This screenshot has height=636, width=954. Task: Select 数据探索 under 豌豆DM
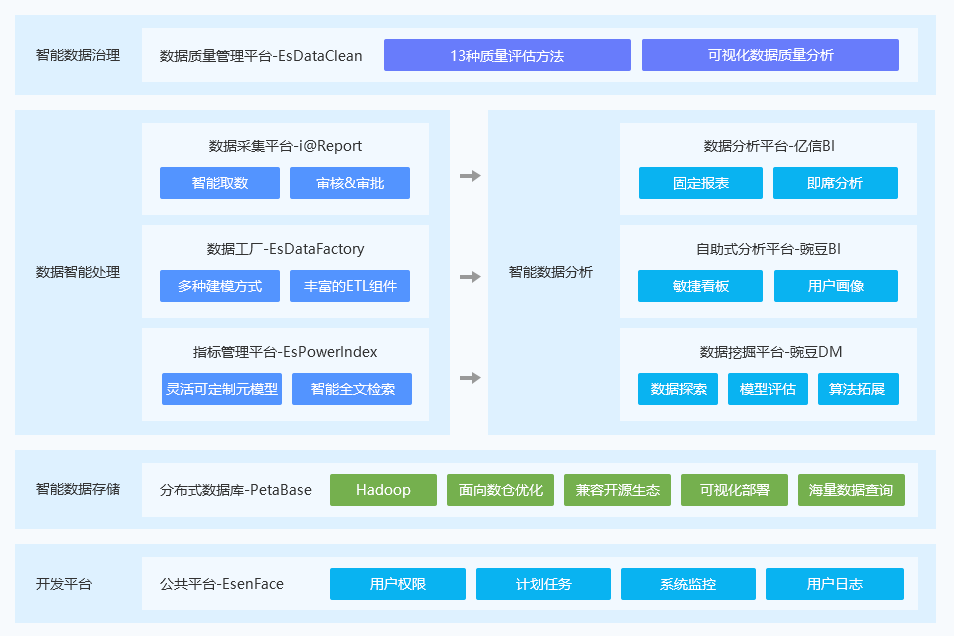click(679, 389)
